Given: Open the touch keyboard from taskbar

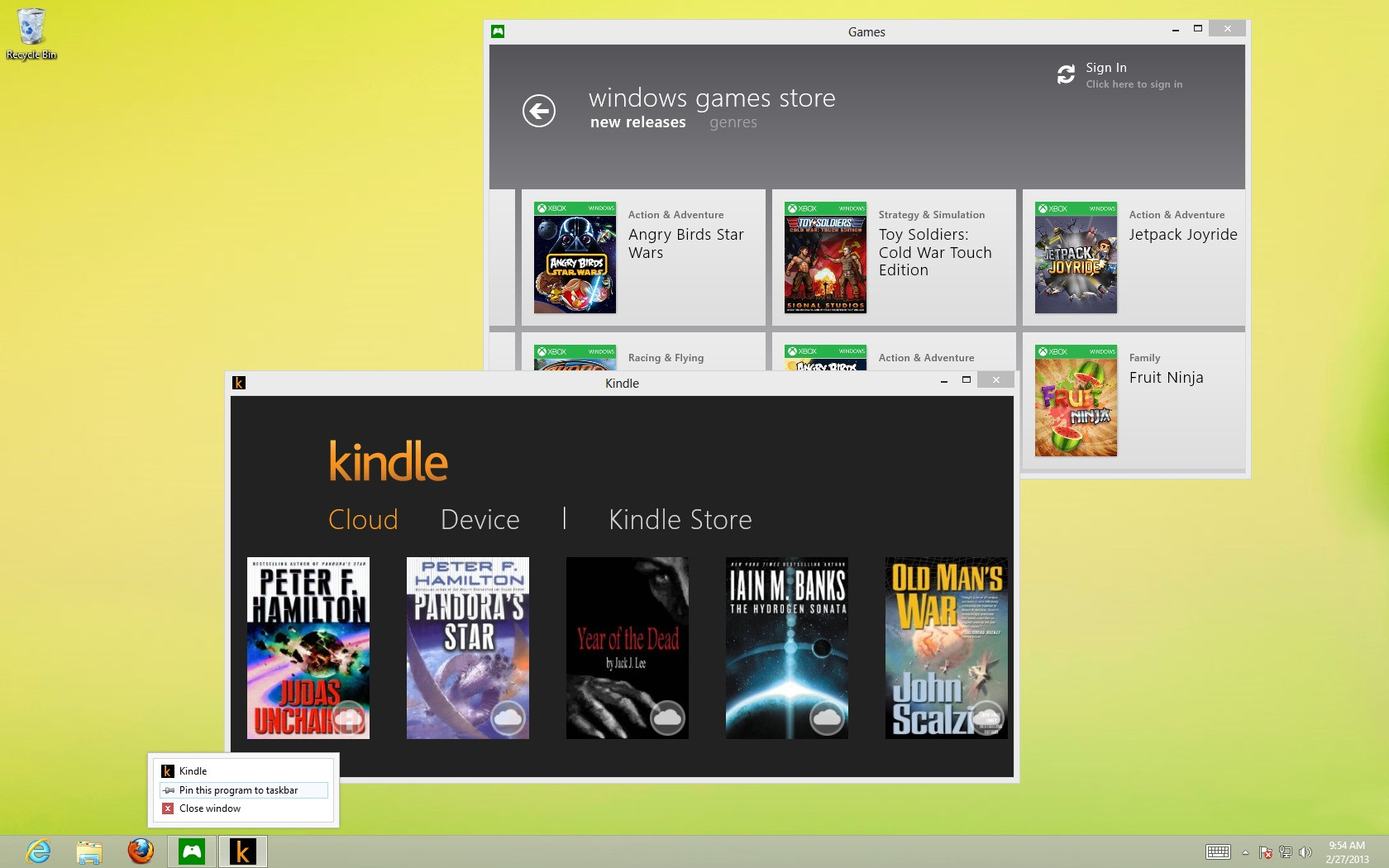Looking at the screenshot, I should (1218, 852).
